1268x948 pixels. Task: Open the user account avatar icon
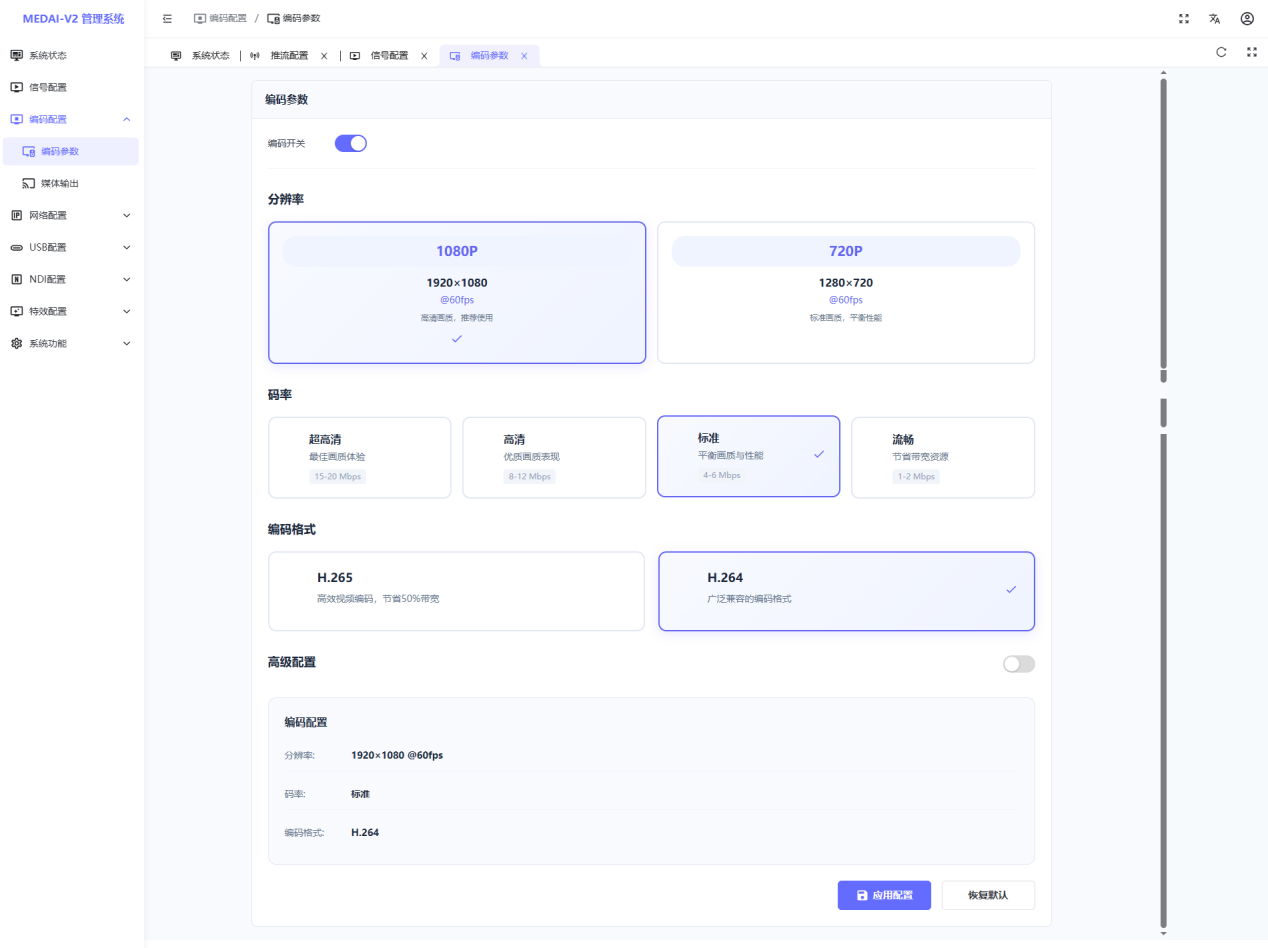(x=1247, y=18)
